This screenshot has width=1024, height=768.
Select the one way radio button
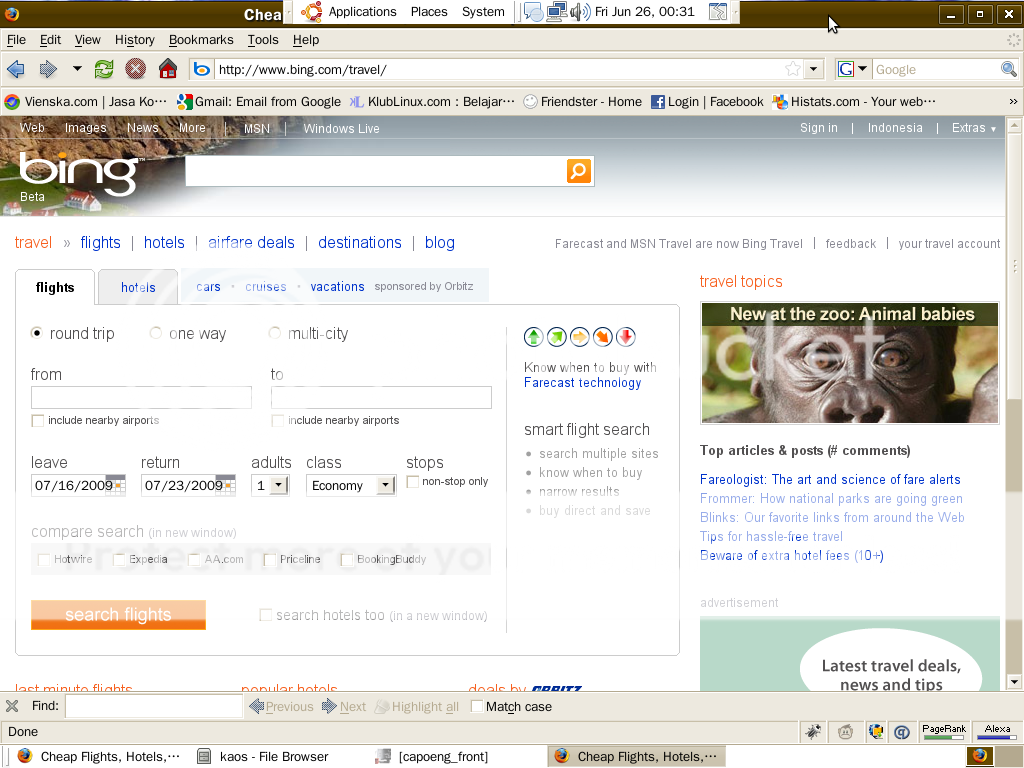(155, 333)
